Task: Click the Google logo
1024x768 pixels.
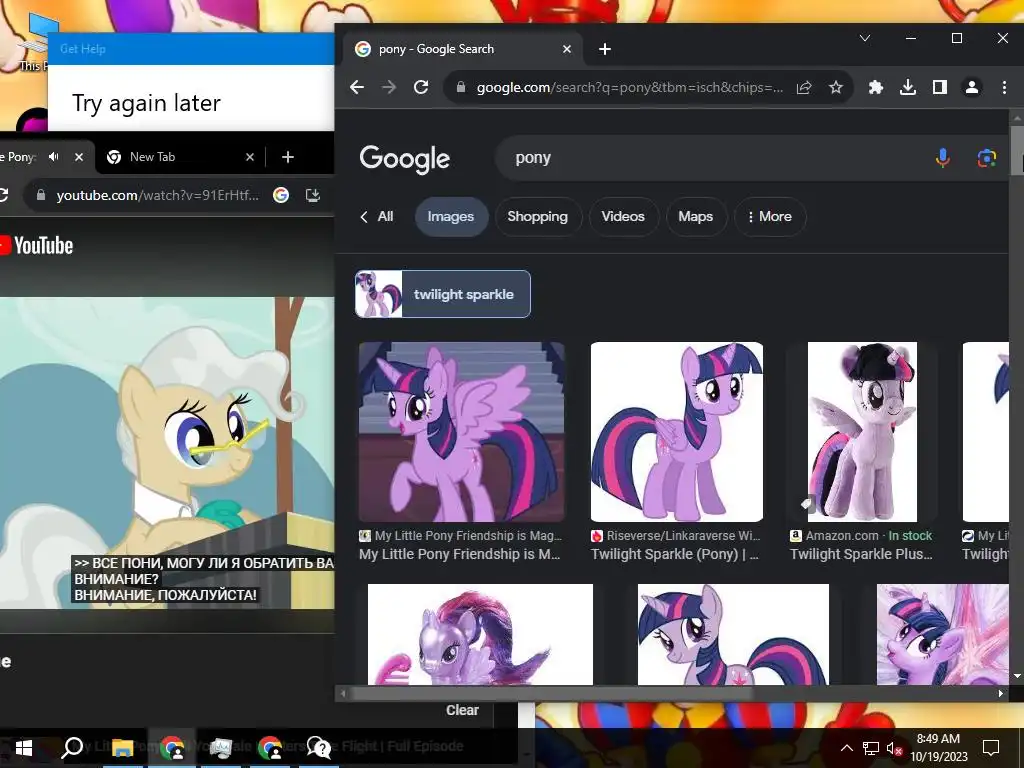Action: coord(404,158)
